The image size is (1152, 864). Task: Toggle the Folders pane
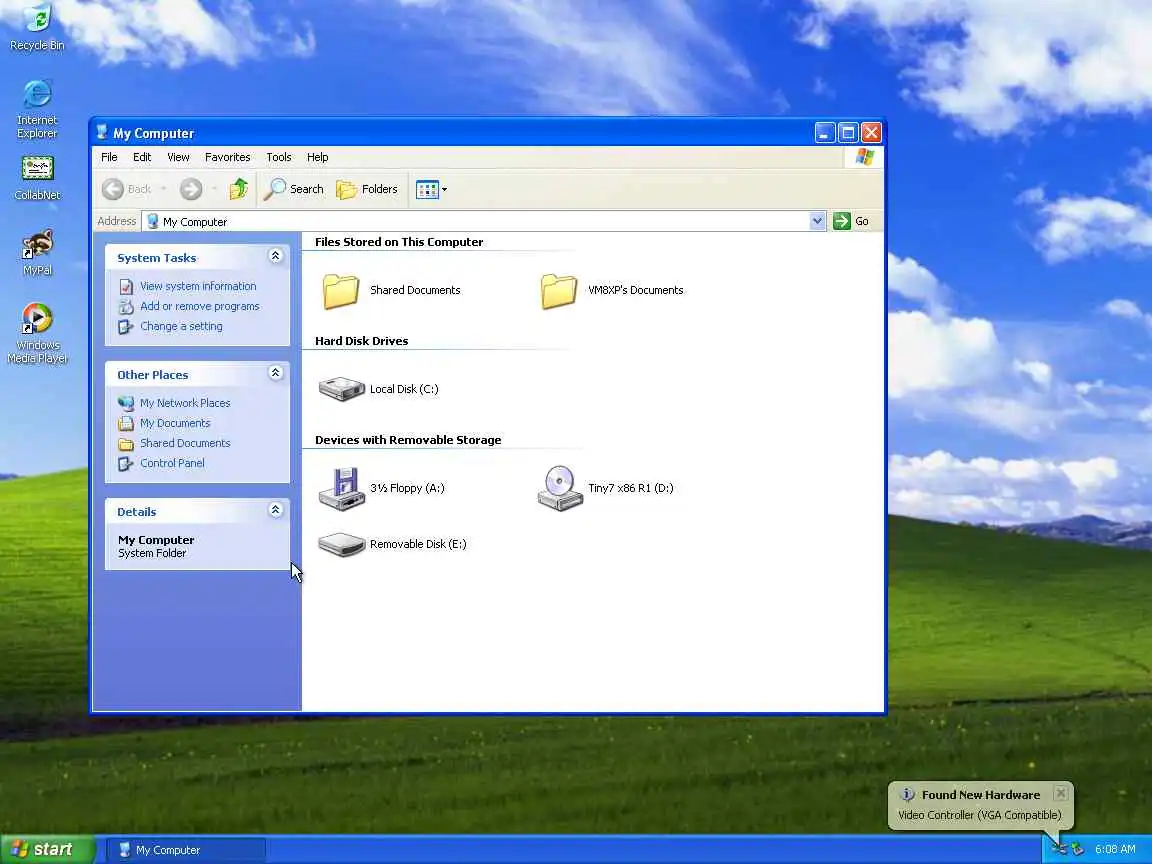tap(367, 189)
